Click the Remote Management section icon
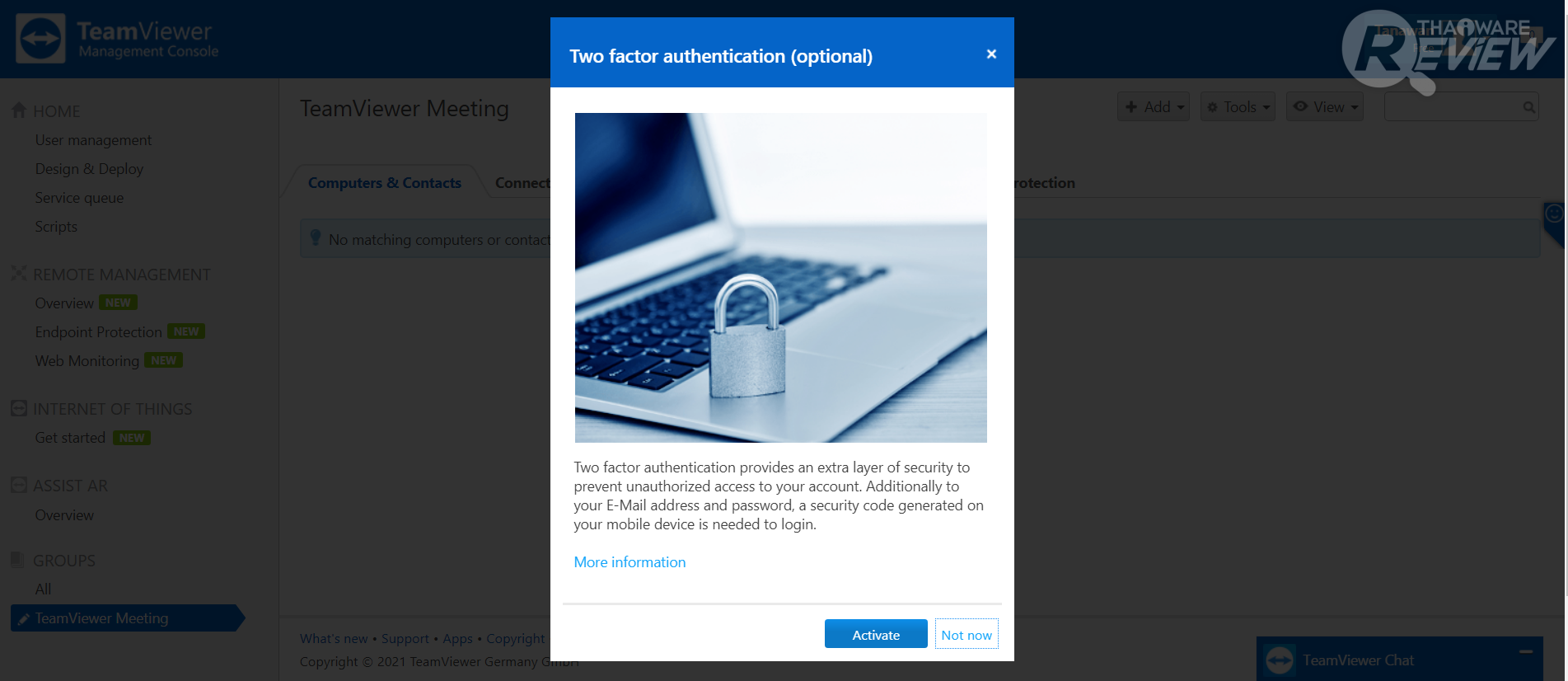 [19, 274]
